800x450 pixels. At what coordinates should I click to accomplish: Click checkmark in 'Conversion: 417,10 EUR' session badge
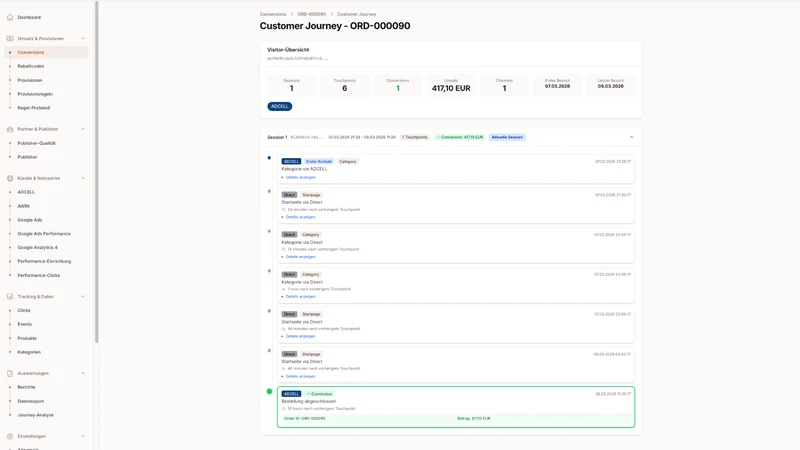tap(438, 137)
